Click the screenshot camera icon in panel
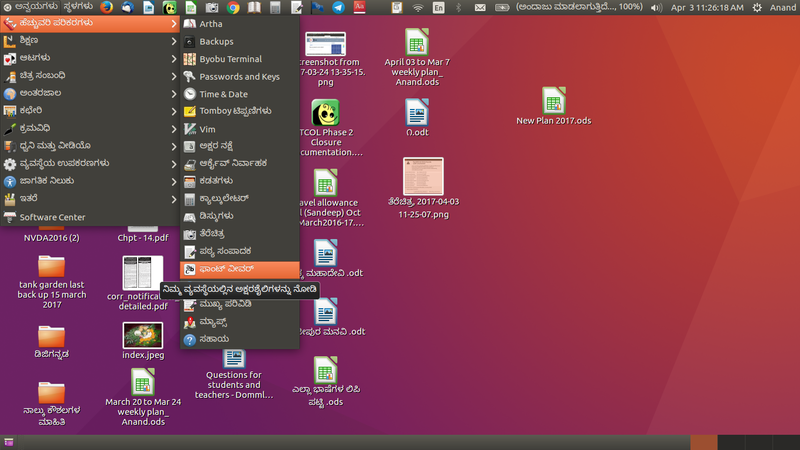This screenshot has width=800, height=450. click(x=212, y=7)
